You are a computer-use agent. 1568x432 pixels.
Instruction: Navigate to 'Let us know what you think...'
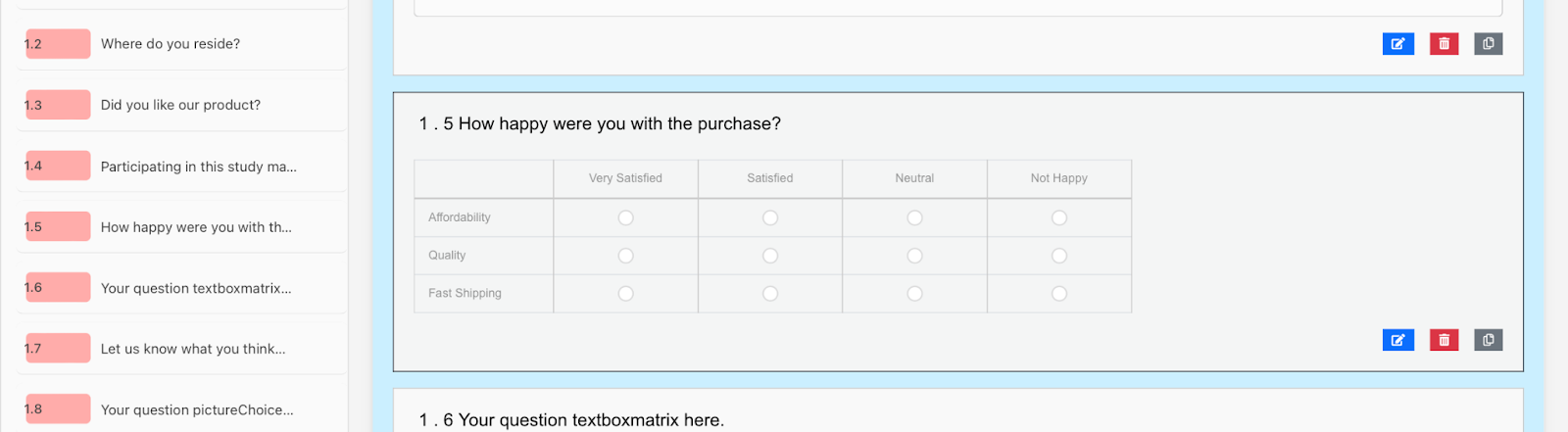pyautogui.click(x=193, y=349)
